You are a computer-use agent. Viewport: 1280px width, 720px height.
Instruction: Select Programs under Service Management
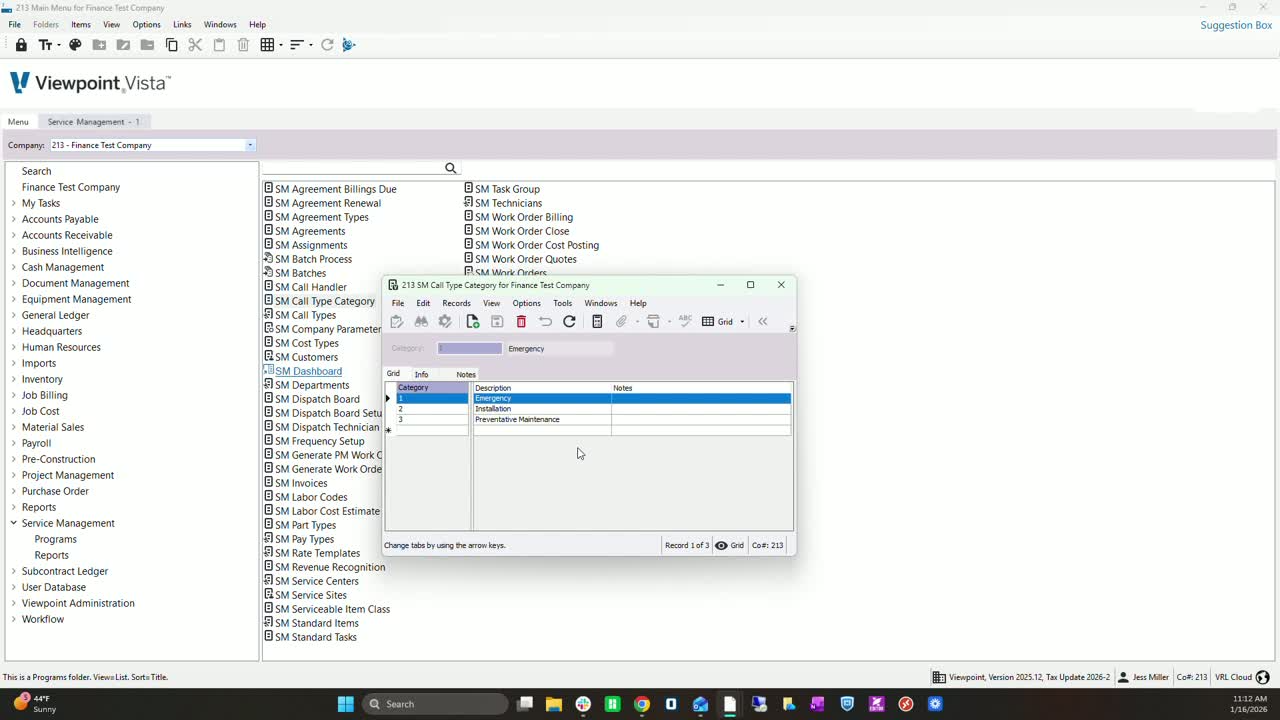[x=56, y=539]
